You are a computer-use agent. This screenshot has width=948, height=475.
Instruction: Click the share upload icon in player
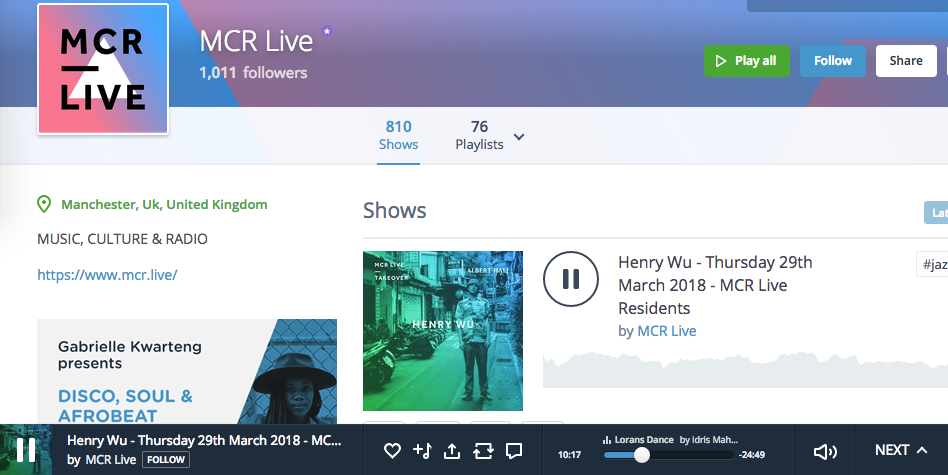point(452,451)
